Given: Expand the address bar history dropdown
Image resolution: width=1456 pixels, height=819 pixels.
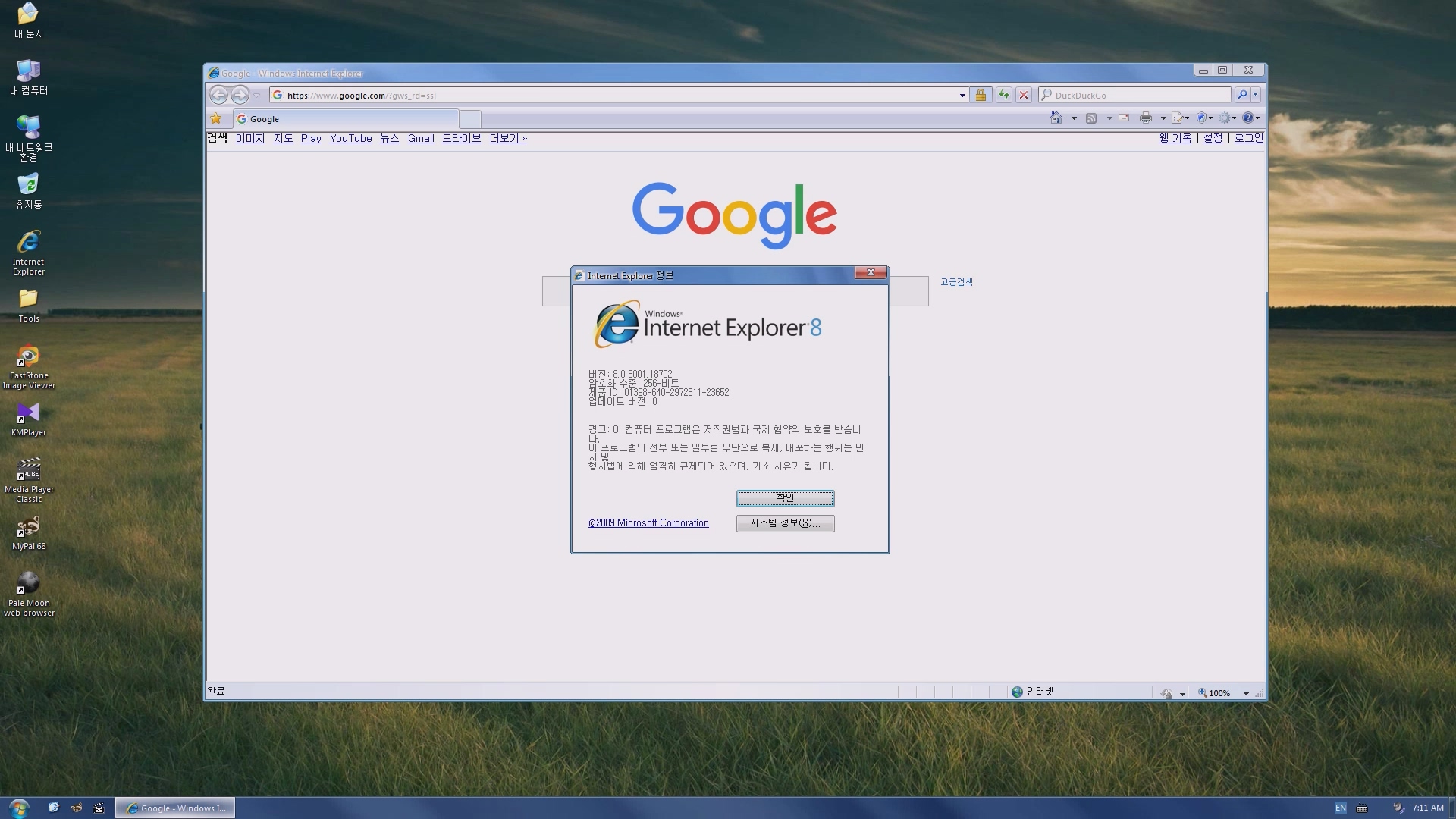Looking at the screenshot, I should (x=962, y=96).
